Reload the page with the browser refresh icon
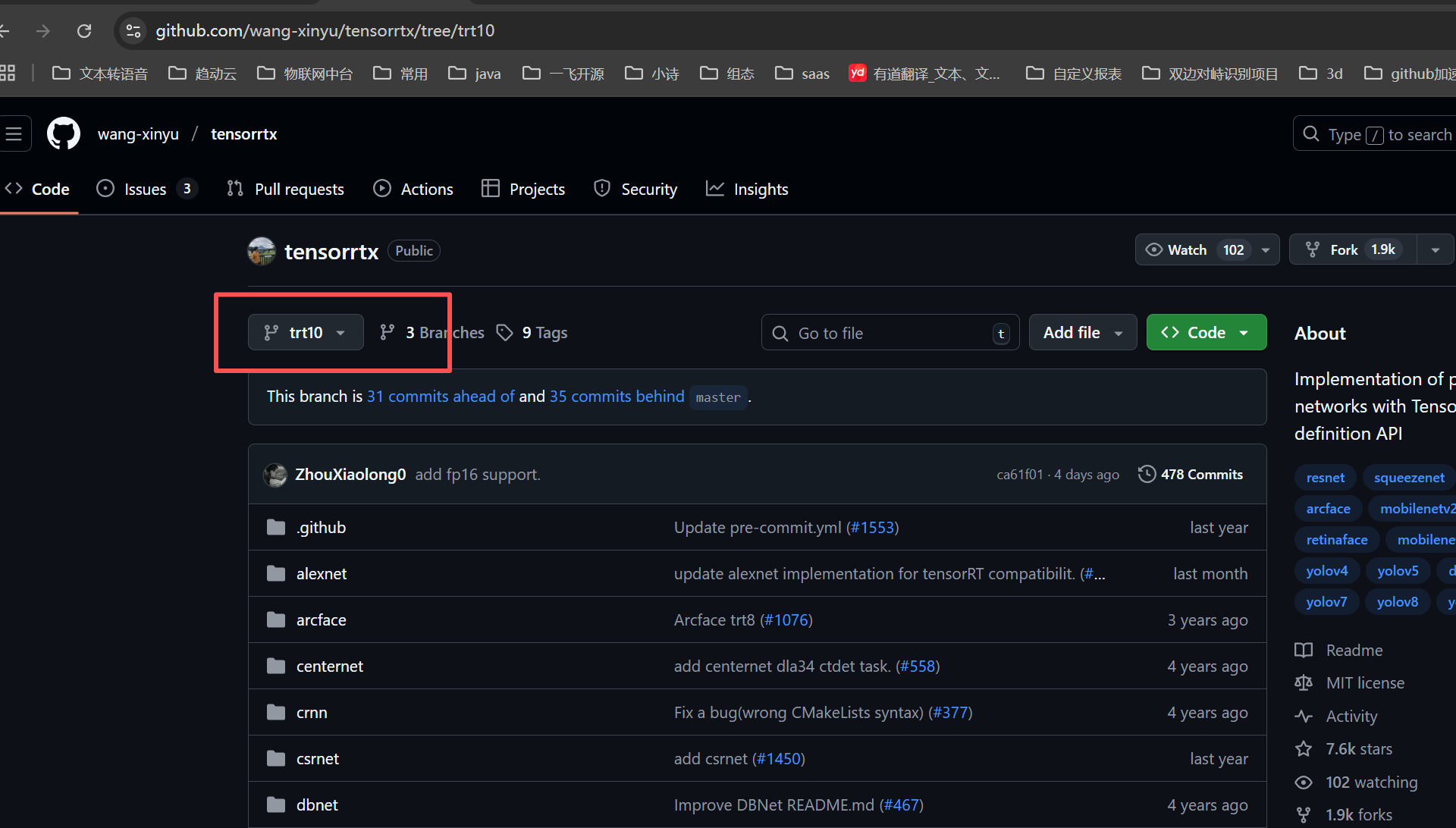 click(84, 31)
